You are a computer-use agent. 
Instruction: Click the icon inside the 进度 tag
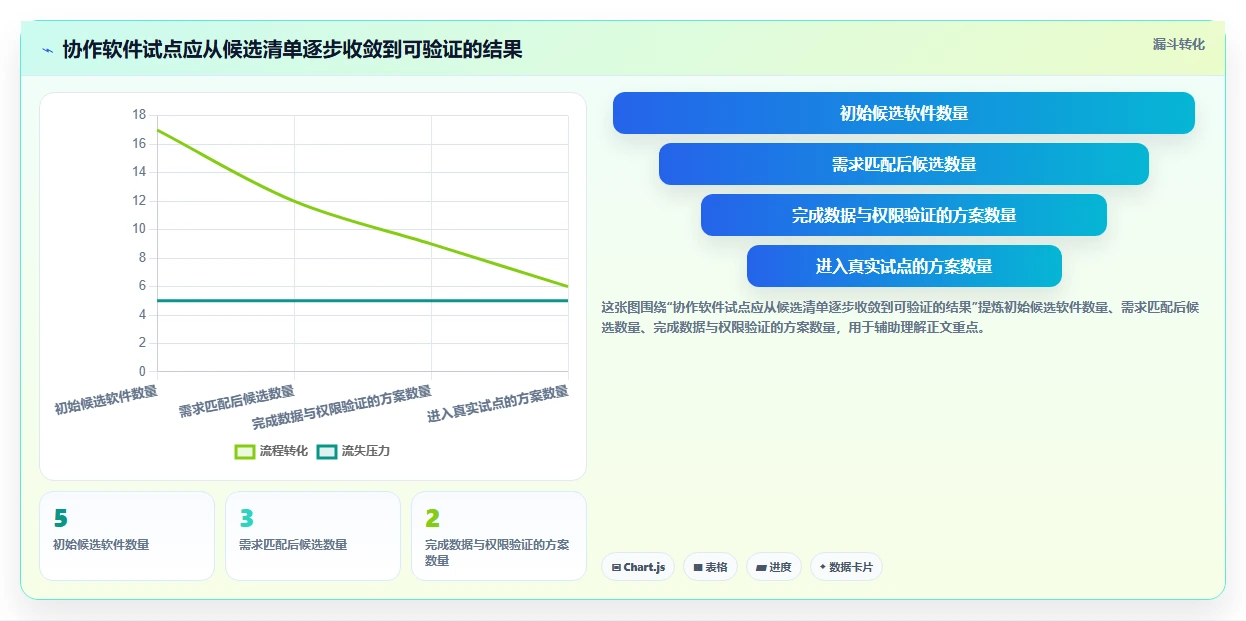click(x=761, y=568)
